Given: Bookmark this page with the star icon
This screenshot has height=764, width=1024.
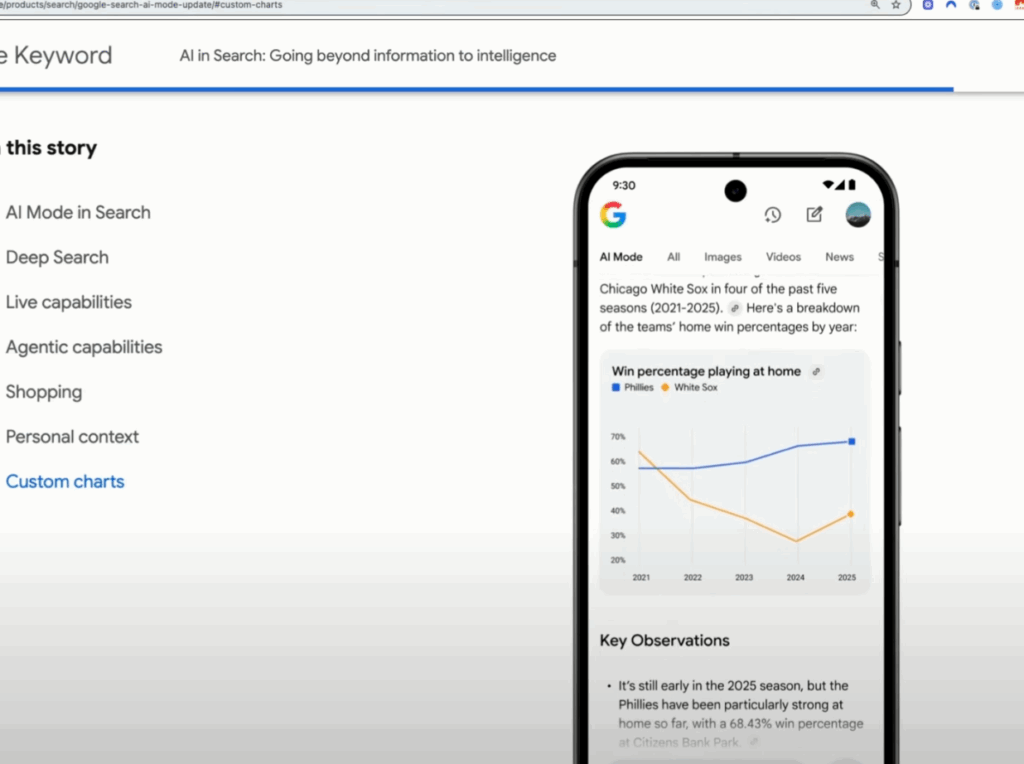Looking at the screenshot, I should point(896,5).
